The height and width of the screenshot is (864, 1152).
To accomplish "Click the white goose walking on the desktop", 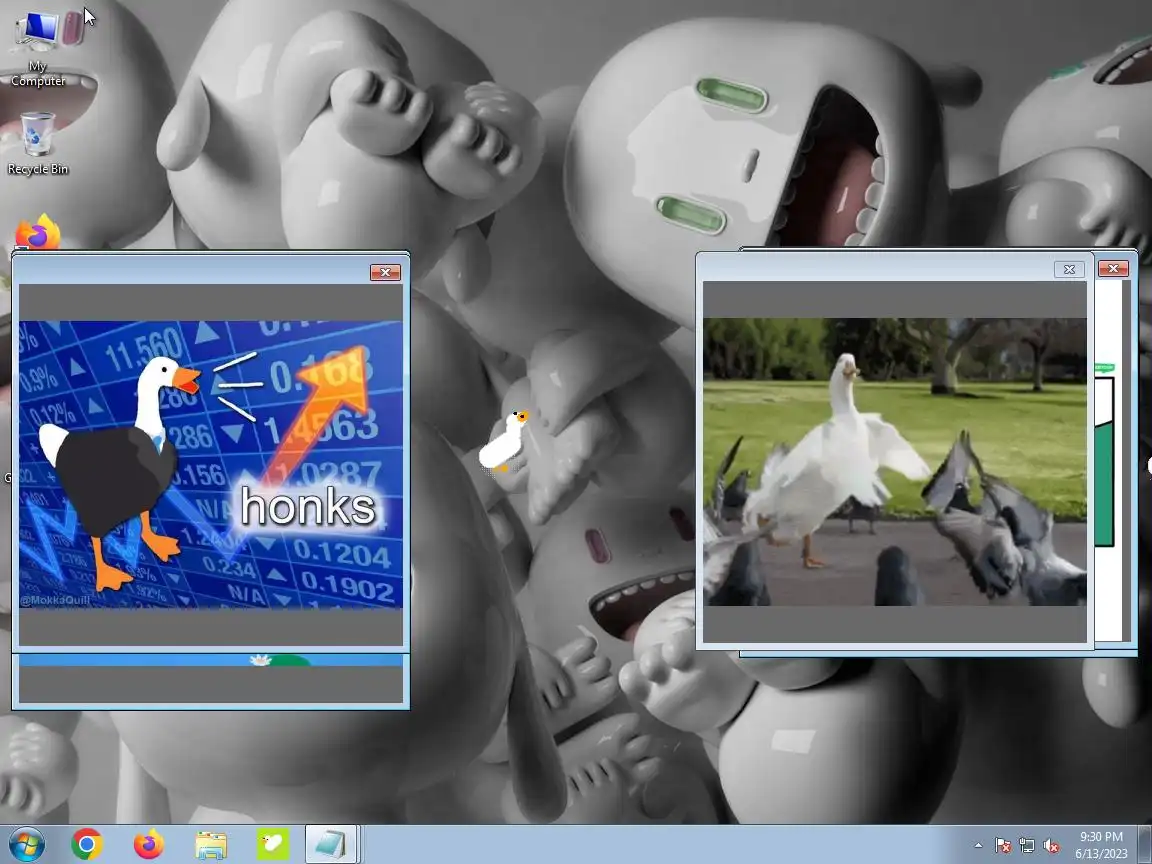I will pyautogui.click(x=504, y=441).
